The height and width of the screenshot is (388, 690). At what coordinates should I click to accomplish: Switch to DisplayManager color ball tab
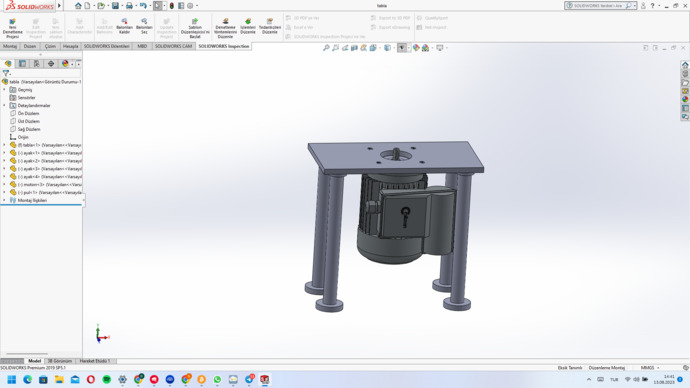tap(65, 64)
